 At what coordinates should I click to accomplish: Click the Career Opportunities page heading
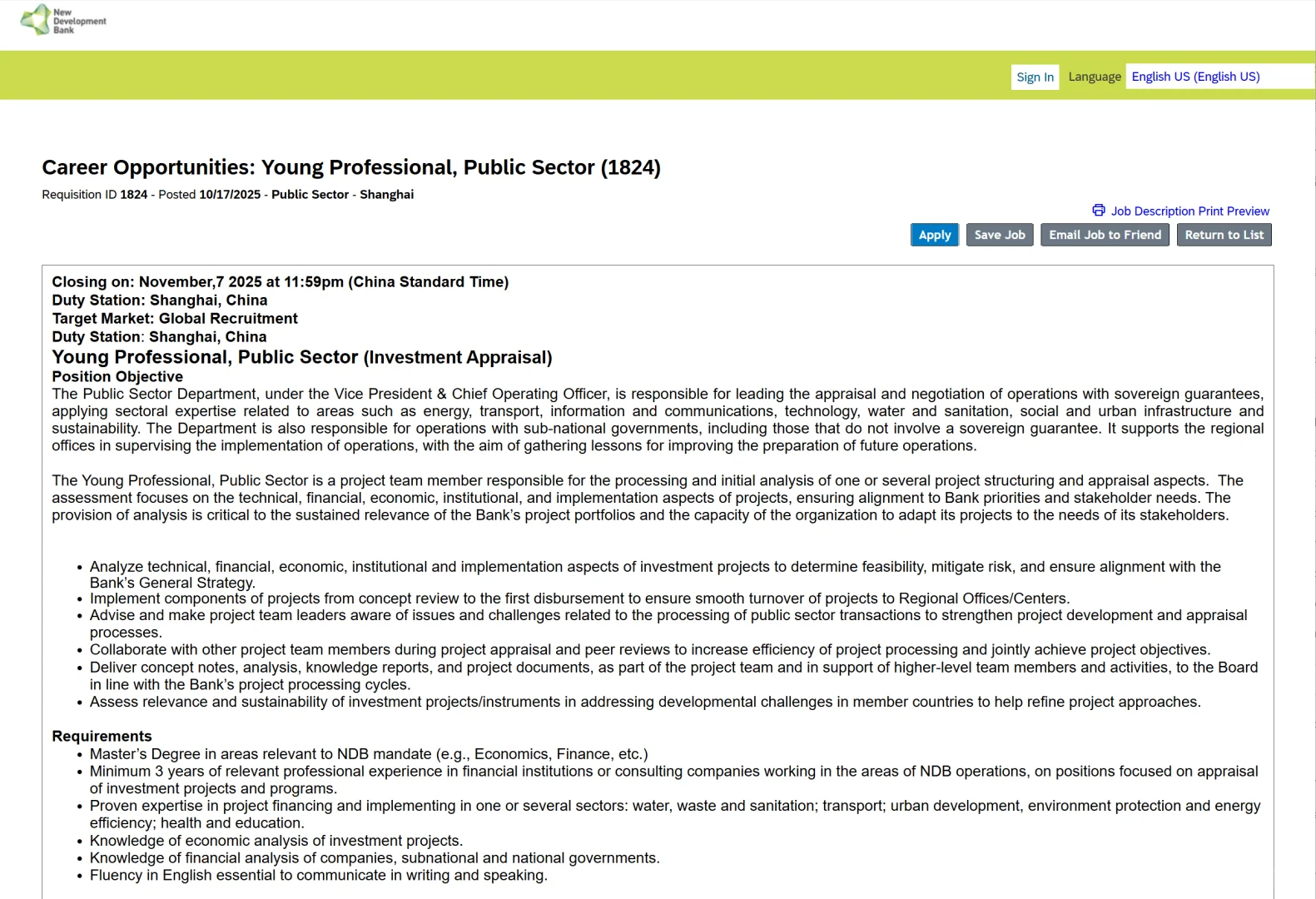tap(350, 167)
